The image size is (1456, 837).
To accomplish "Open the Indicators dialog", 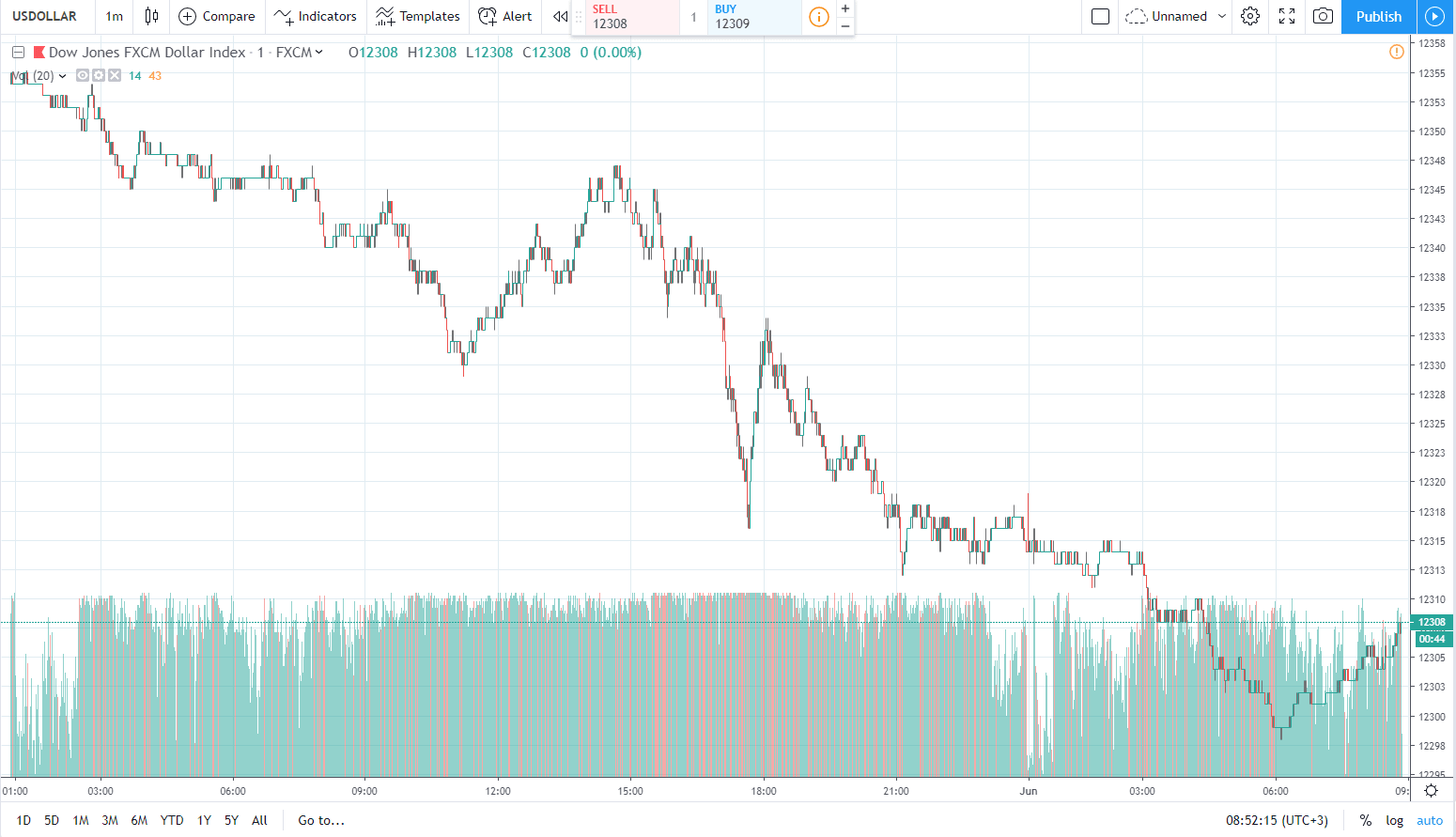I will pyautogui.click(x=316, y=16).
